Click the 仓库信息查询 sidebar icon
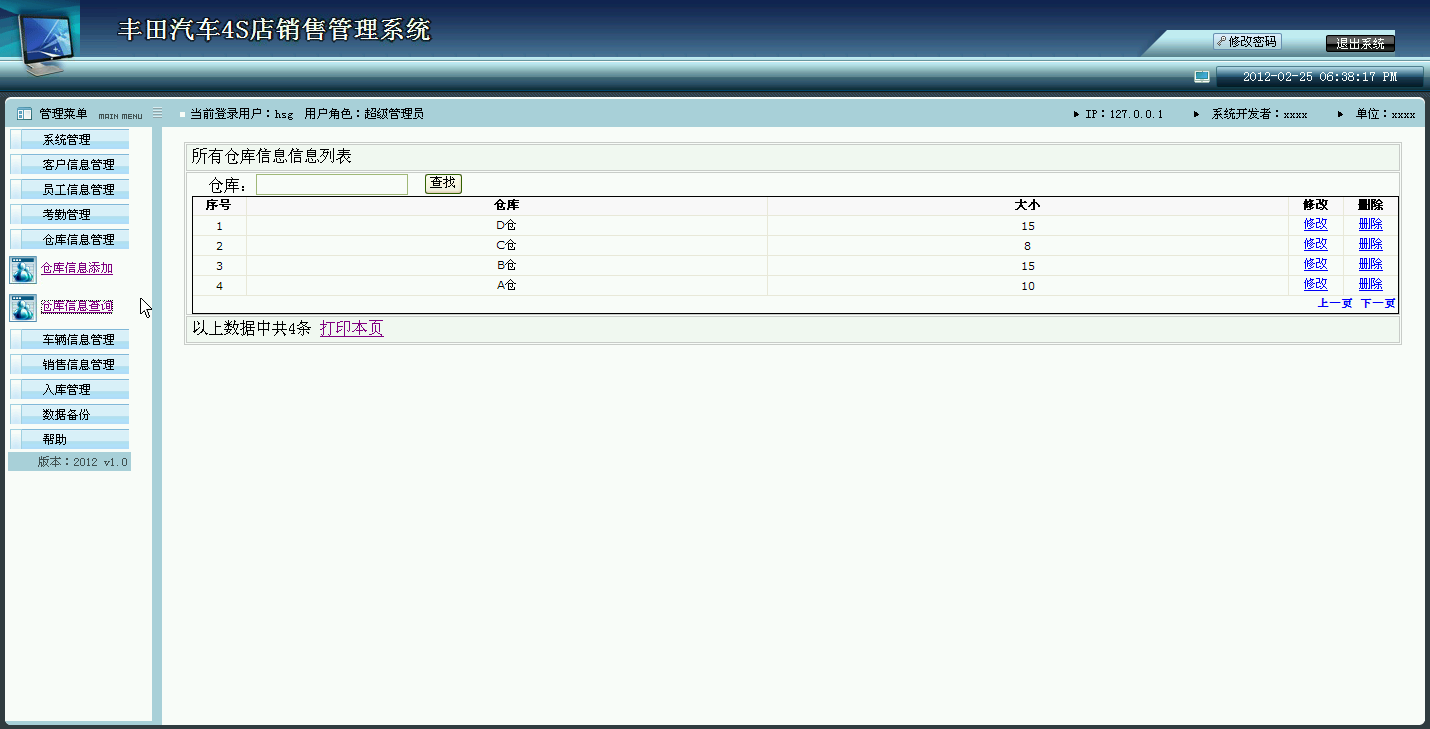Viewport: 1430px width, 729px height. pos(23,308)
